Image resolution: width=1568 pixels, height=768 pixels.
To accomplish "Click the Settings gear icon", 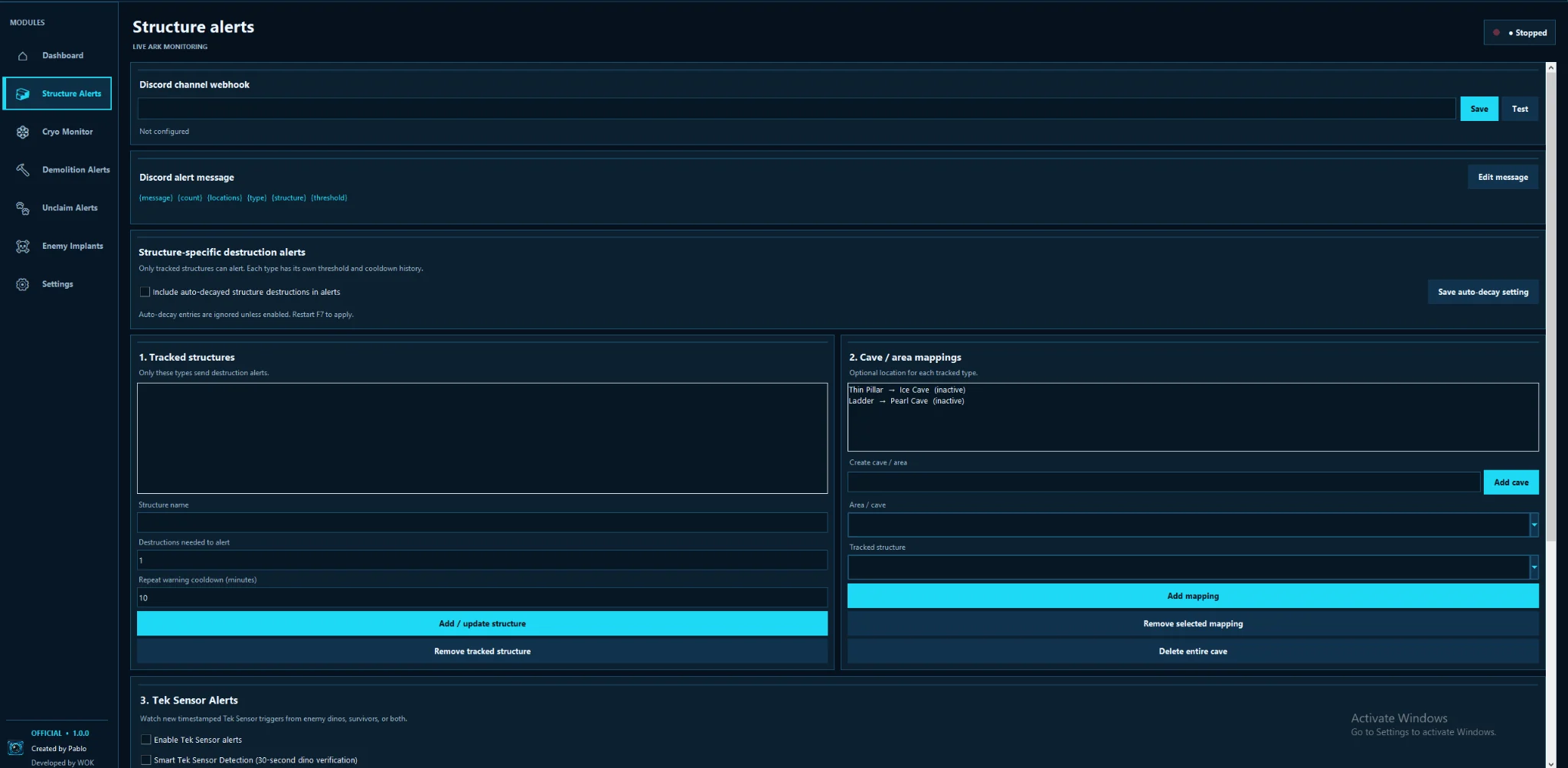I will (x=23, y=284).
